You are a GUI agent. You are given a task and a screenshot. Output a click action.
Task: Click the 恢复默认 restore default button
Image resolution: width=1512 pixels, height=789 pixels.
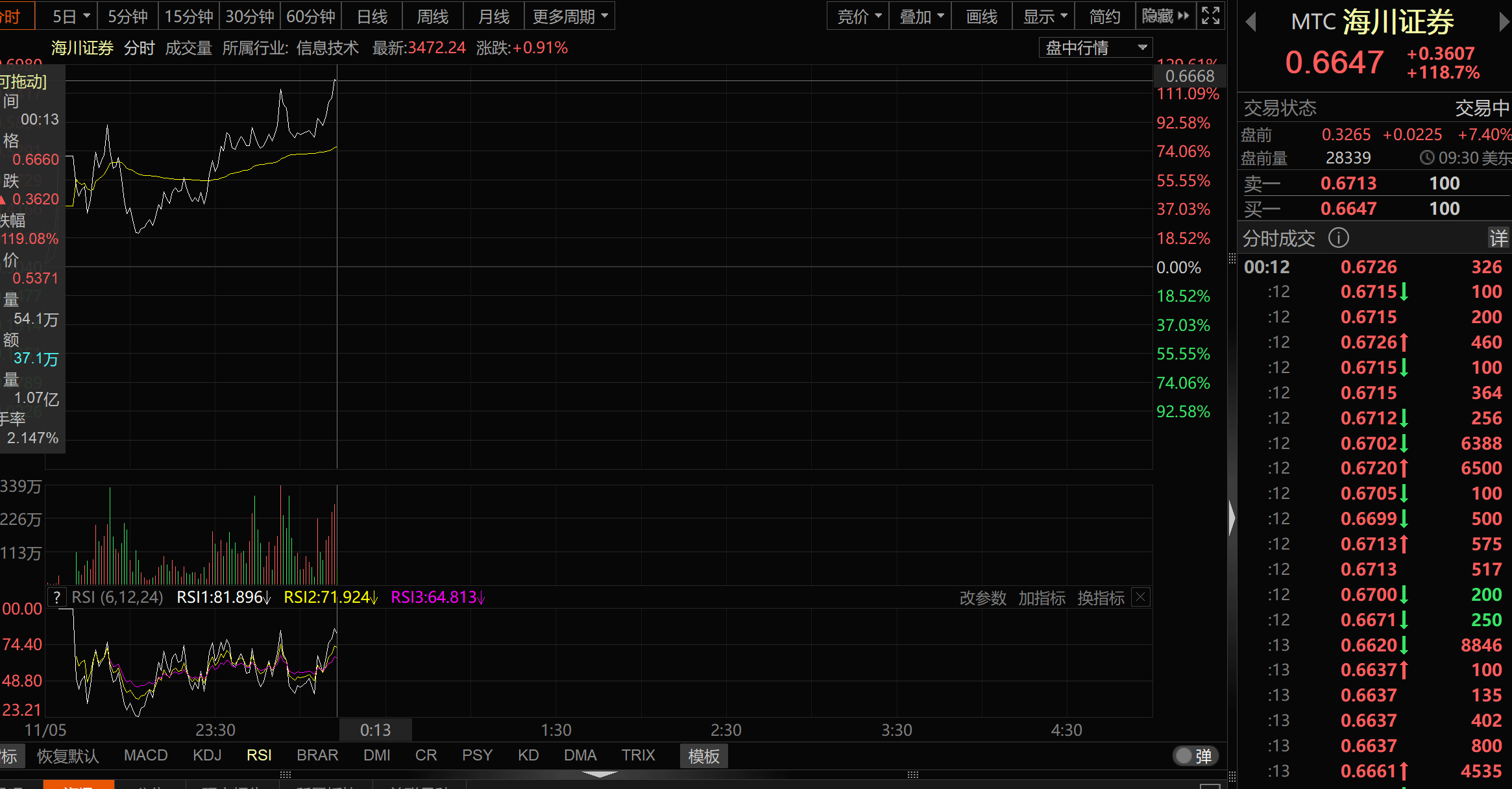click(67, 756)
